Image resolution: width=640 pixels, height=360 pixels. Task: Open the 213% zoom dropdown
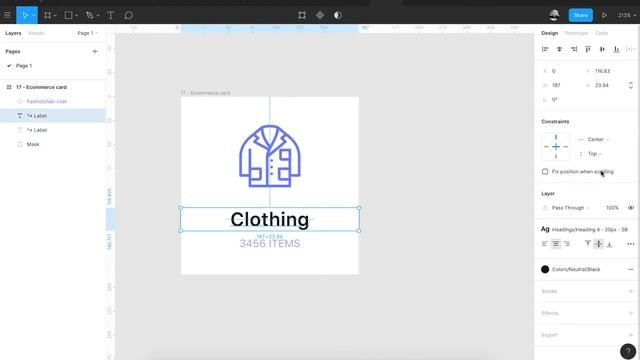(x=627, y=15)
